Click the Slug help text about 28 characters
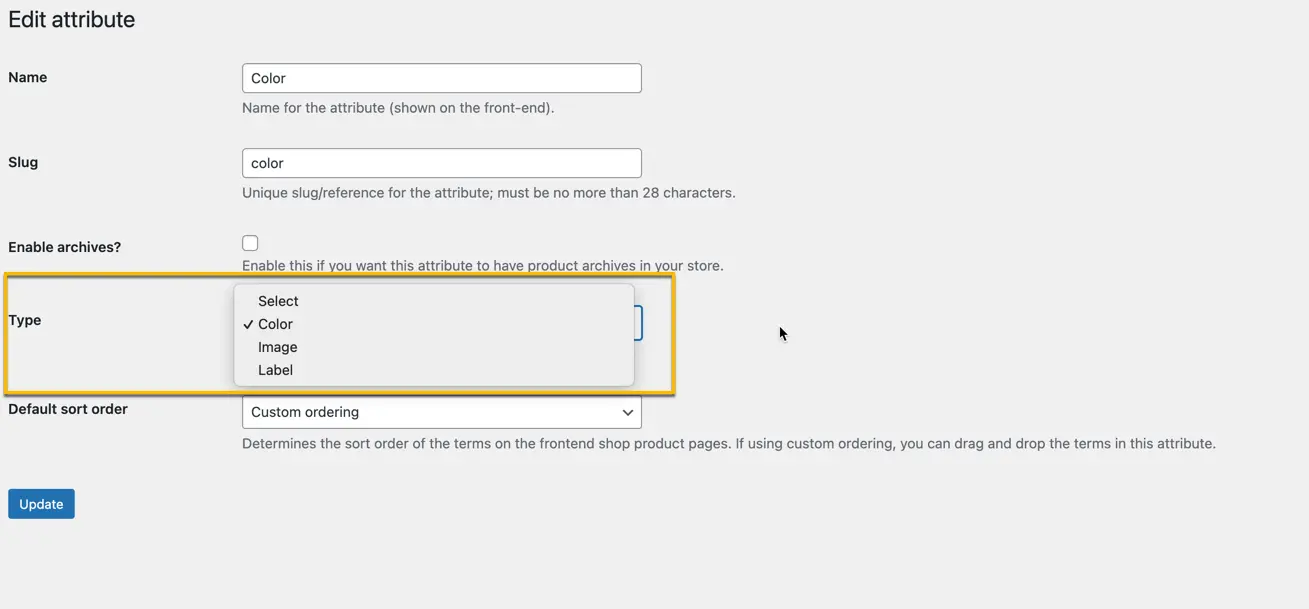The width and height of the screenshot is (1309, 609). [488, 193]
